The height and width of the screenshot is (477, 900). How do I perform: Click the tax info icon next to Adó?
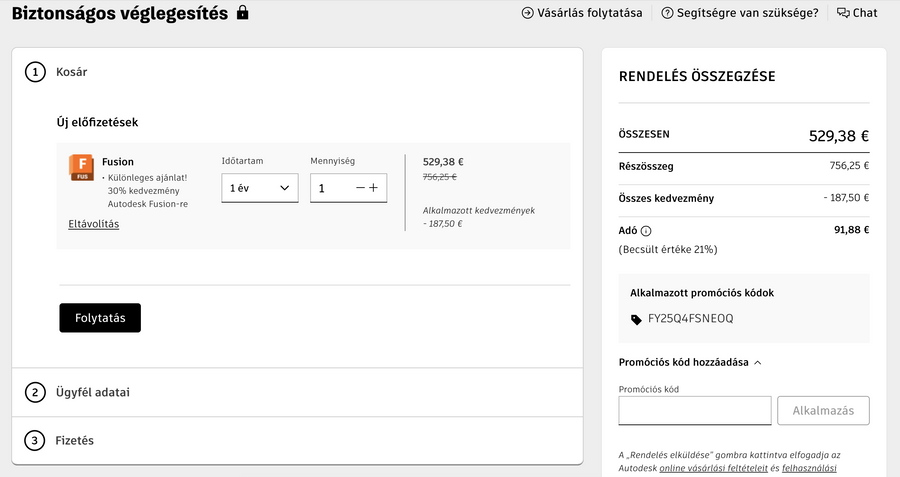645,230
